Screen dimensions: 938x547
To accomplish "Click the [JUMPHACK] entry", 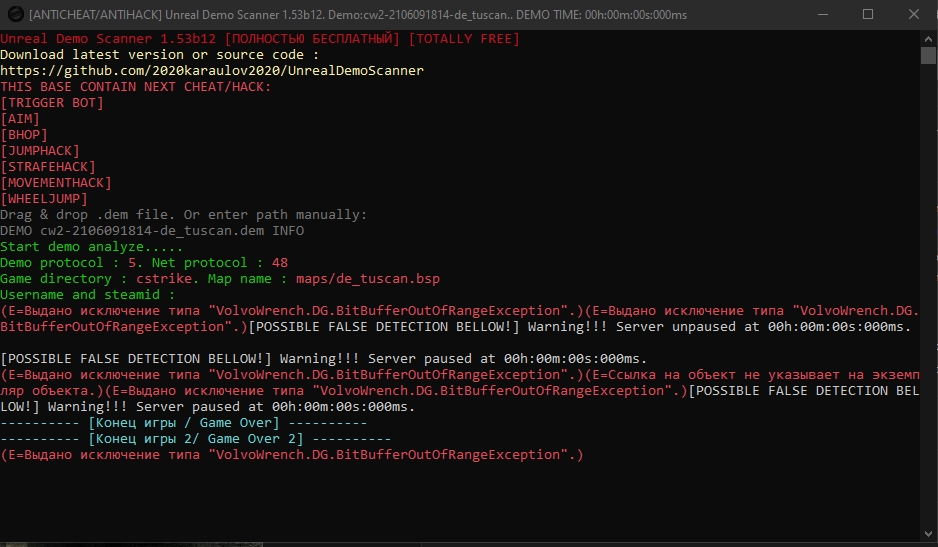I will click(40, 151).
